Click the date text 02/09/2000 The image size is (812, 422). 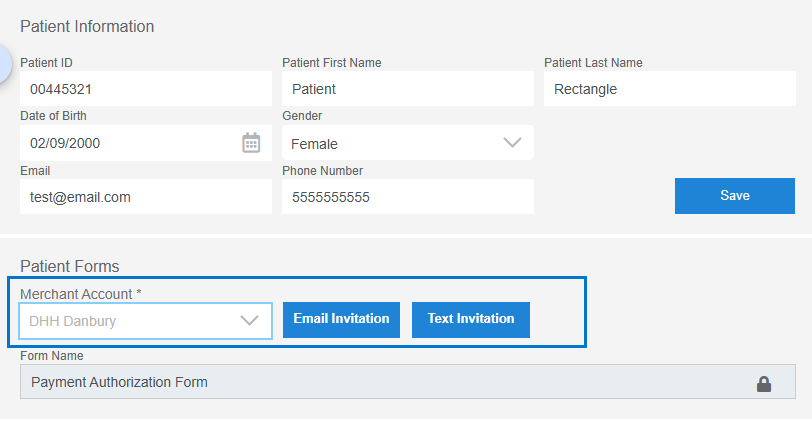pyautogui.click(x=65, y=143)
